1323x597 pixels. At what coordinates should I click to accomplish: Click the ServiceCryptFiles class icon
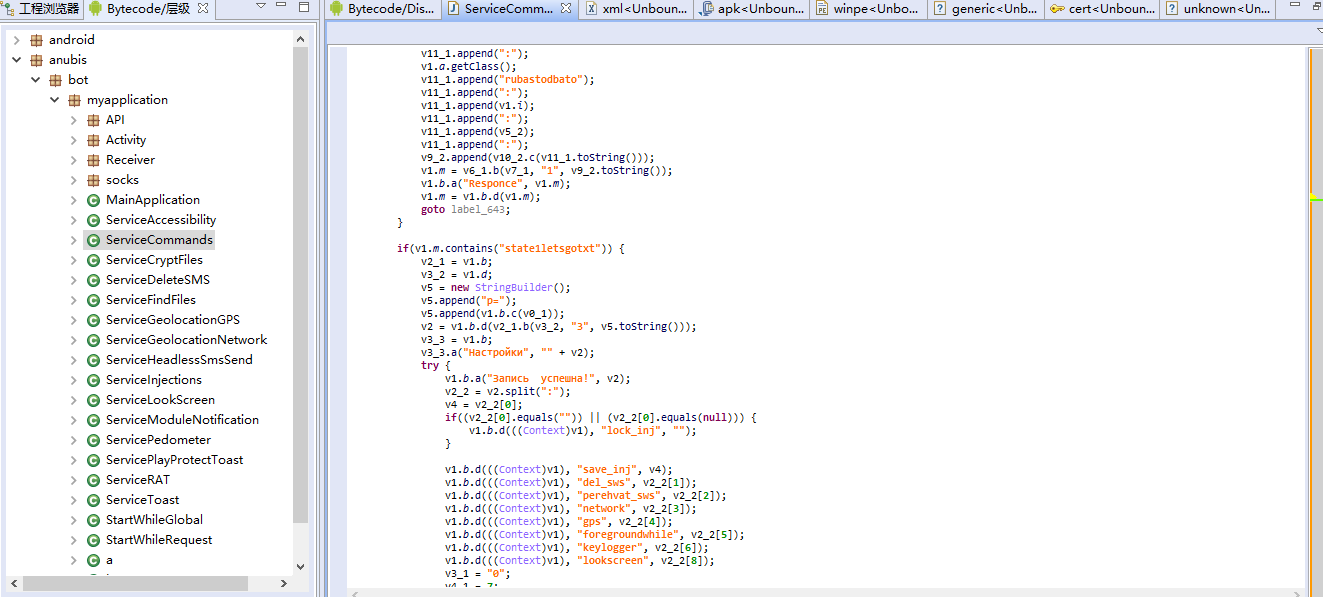click(94, 260)
